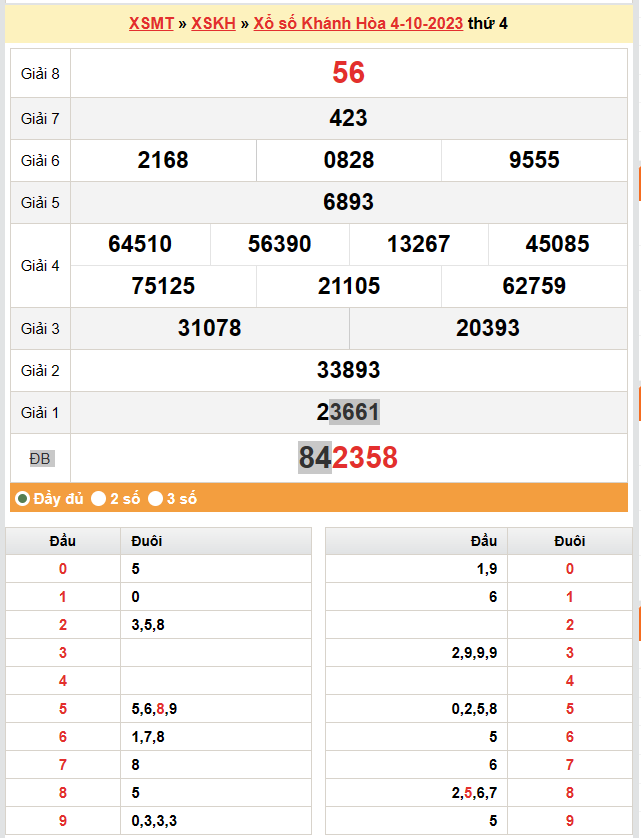Click the Đuôi header in the right table
The width and height of the screenshot is (641, 838).
(570, 541)
